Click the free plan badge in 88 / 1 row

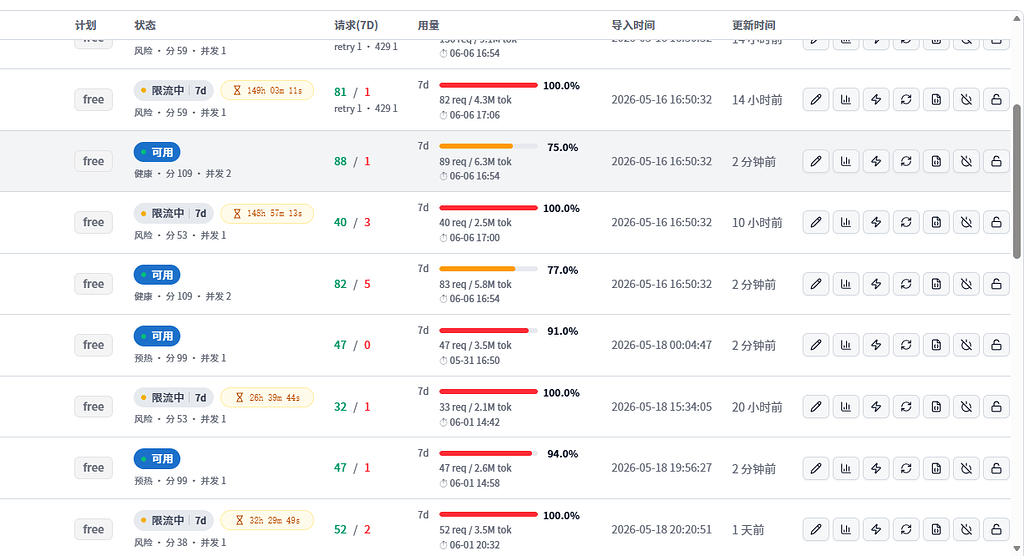[x=93, y=161]
